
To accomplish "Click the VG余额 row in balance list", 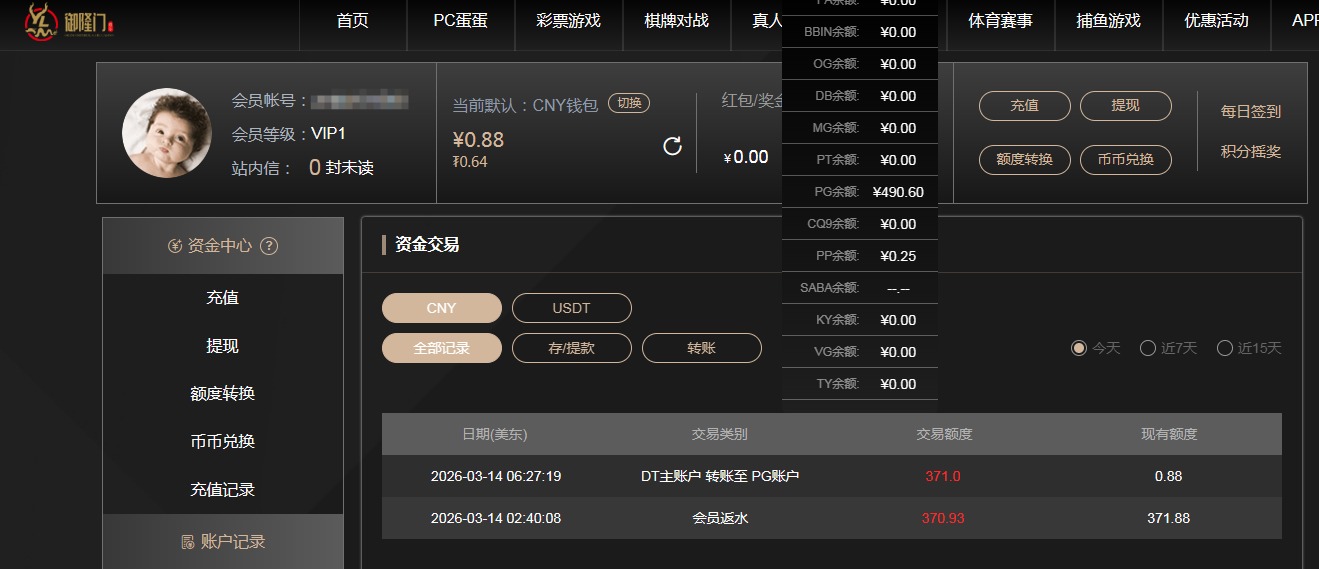I will [x=860, y=352].
